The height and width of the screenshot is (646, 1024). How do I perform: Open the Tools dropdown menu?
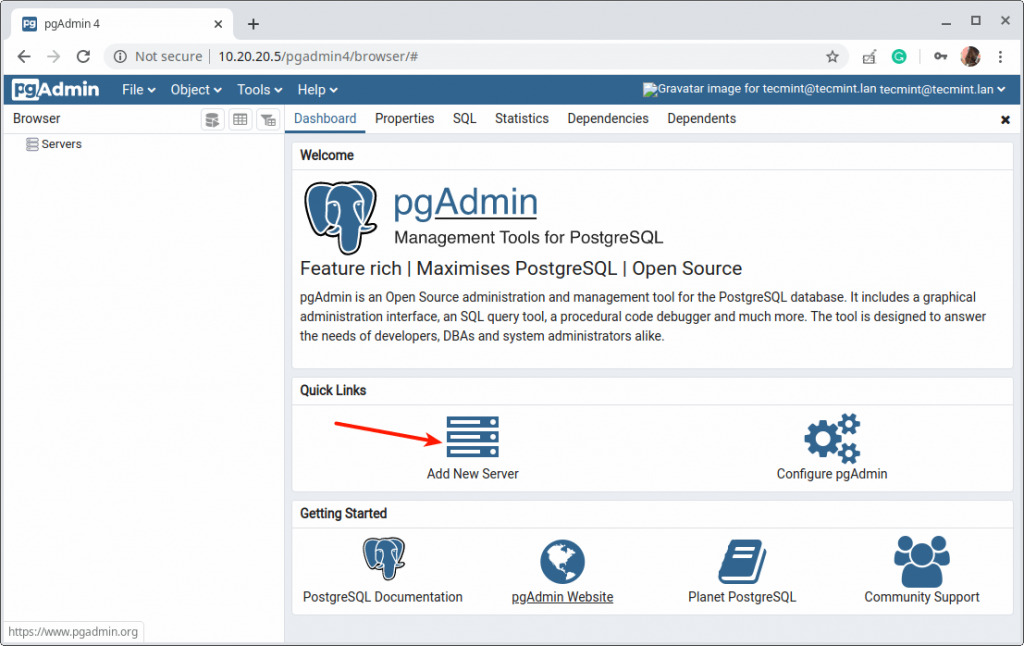point(259,89)
